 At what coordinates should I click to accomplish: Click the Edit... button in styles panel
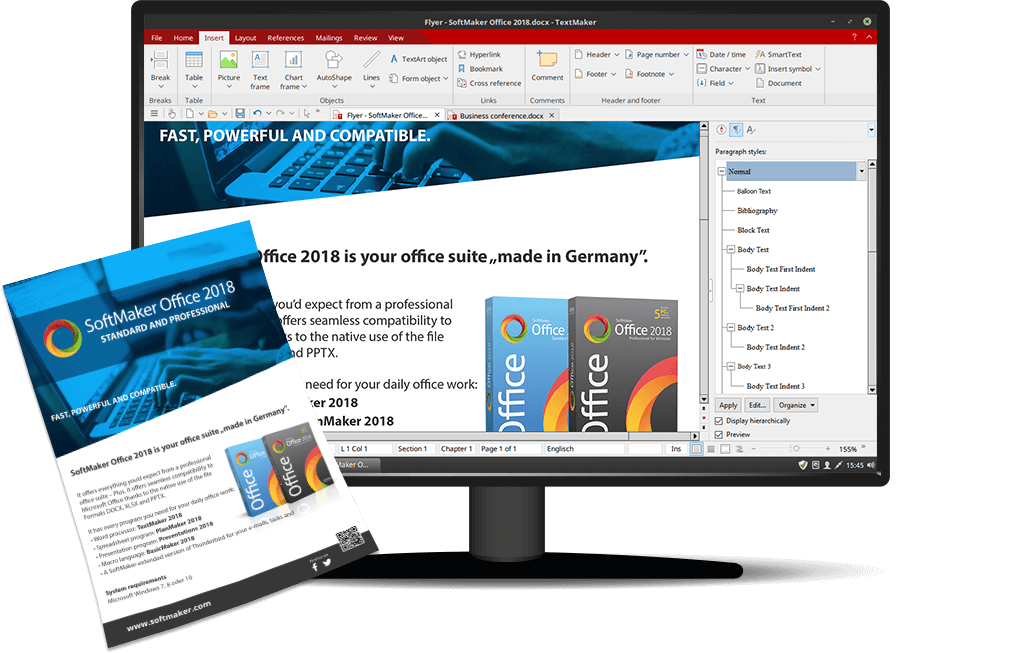click(x=758, y=405)
